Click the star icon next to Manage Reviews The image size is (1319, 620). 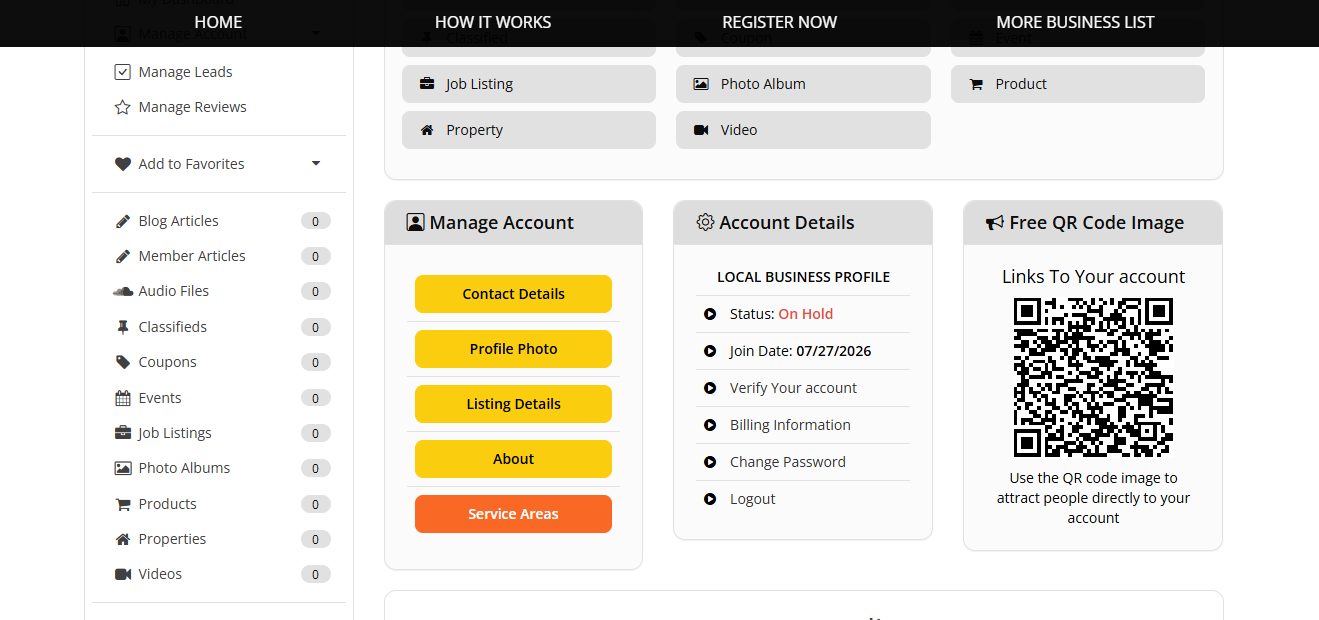click(123, 107)
